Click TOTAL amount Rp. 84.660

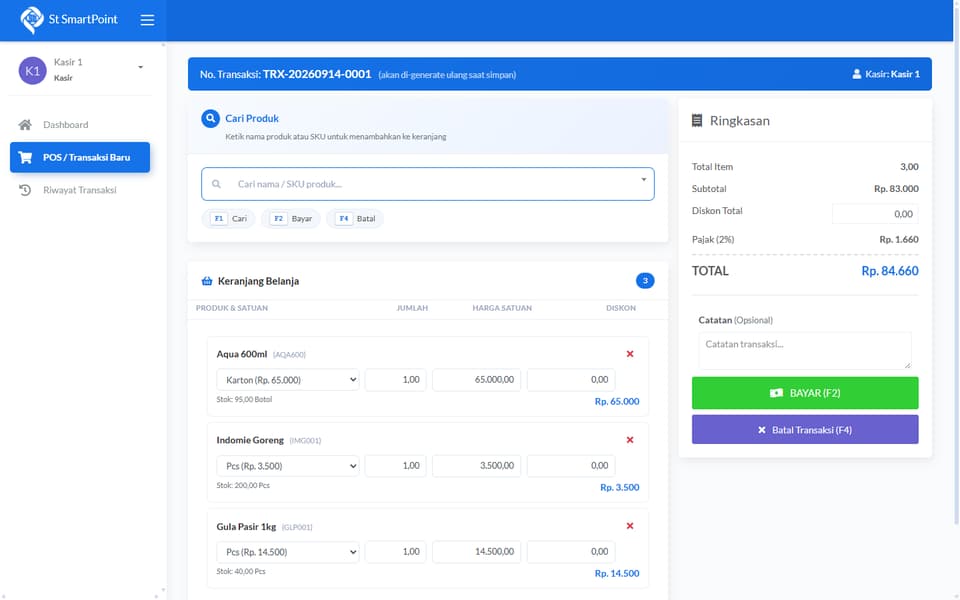point(890,271)
